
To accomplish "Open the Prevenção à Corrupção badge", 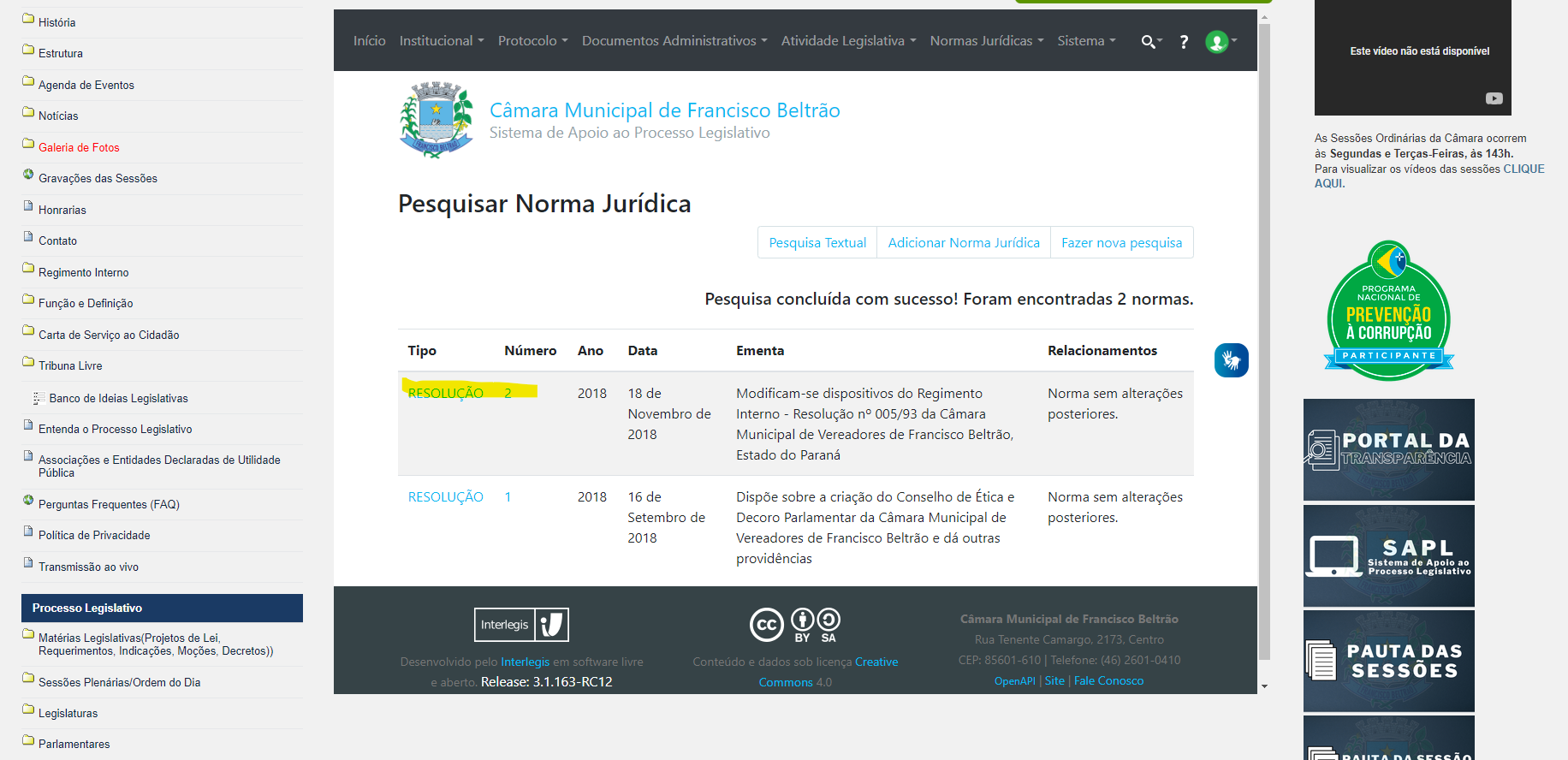I will tap(1388, 312).
